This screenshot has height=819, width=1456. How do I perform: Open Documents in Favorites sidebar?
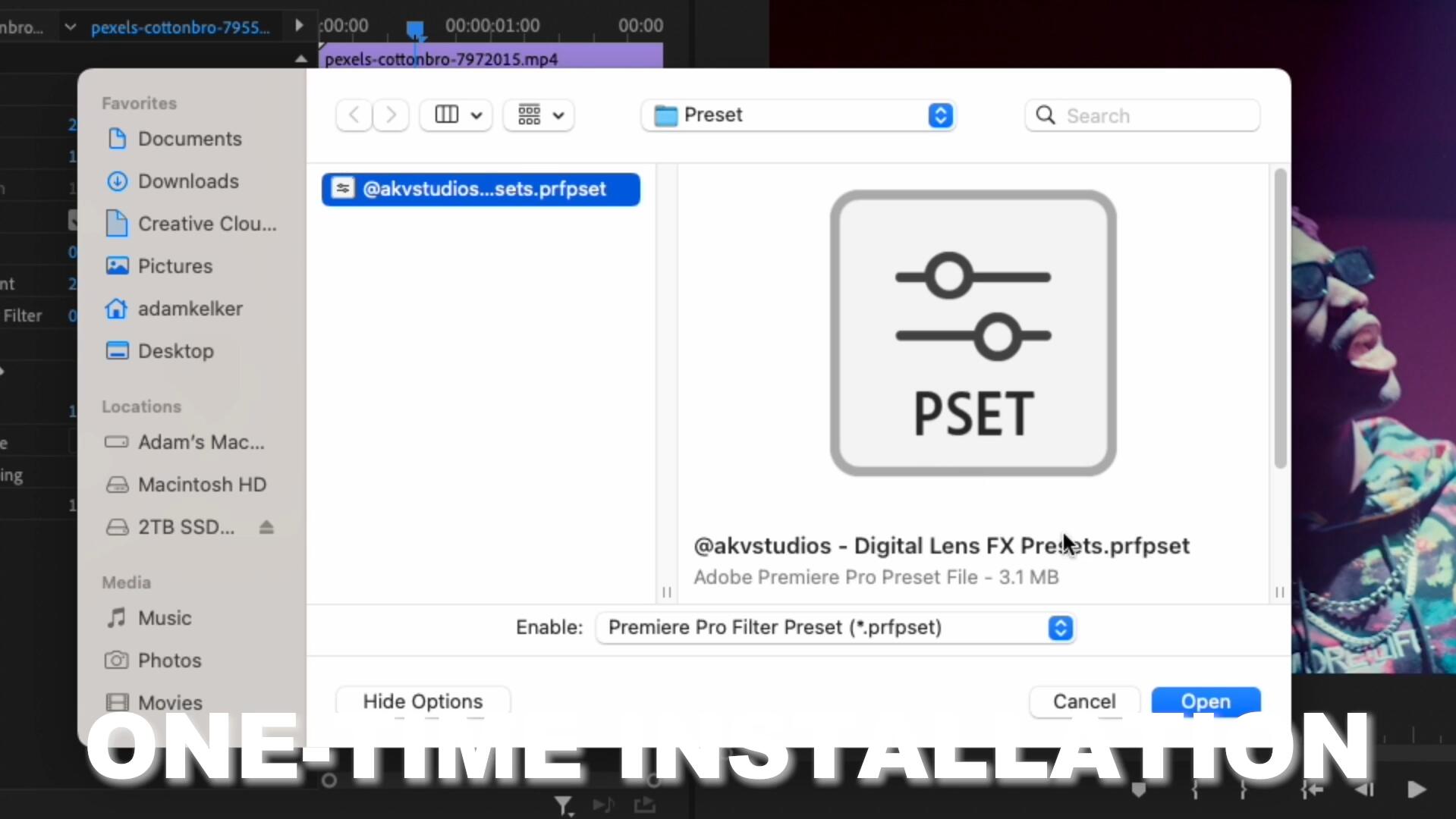pyautogui.click(x=174, y=139)
